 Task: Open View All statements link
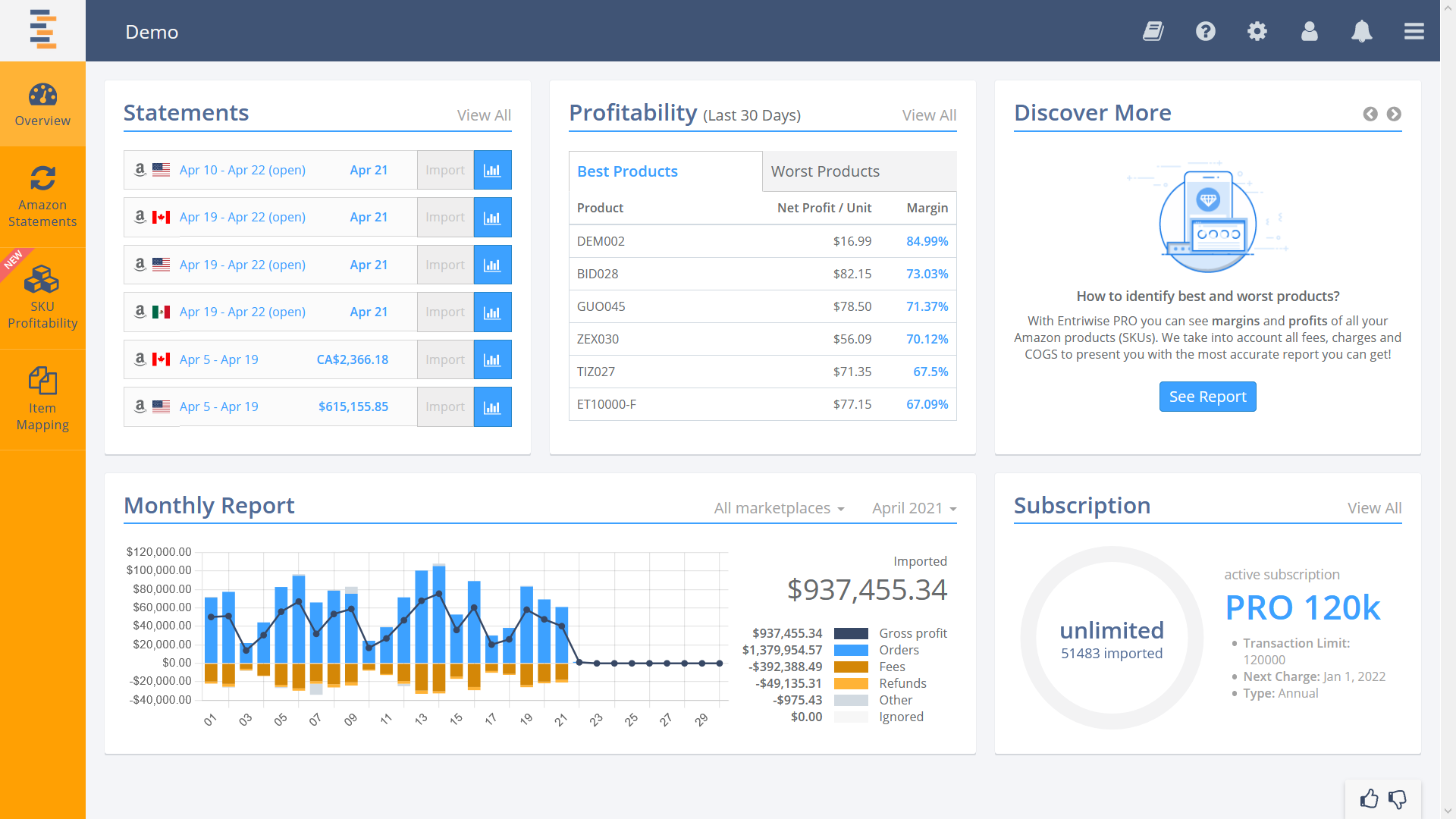(x=485, y=115)
